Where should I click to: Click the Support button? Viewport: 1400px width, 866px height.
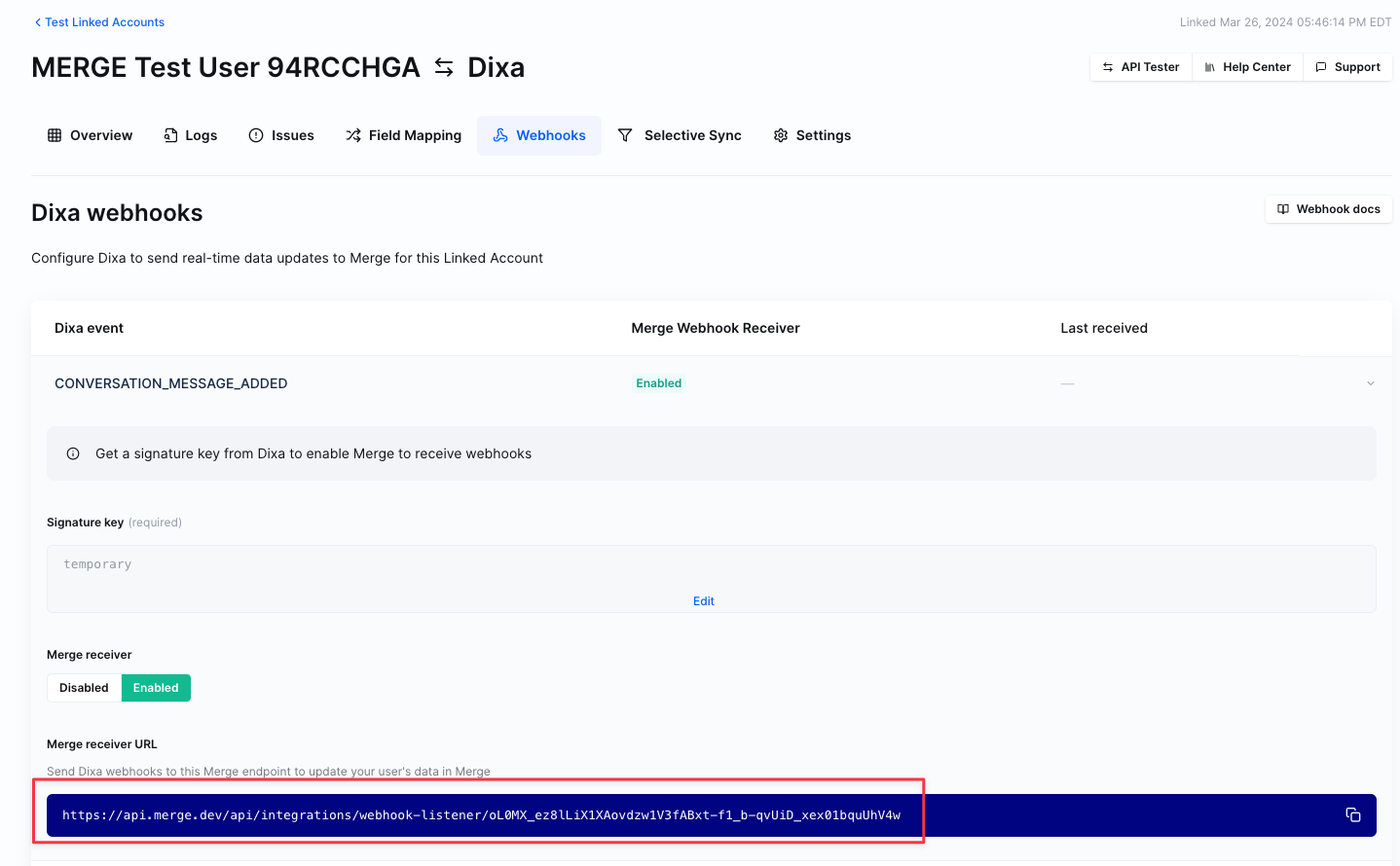(1347, 67)
